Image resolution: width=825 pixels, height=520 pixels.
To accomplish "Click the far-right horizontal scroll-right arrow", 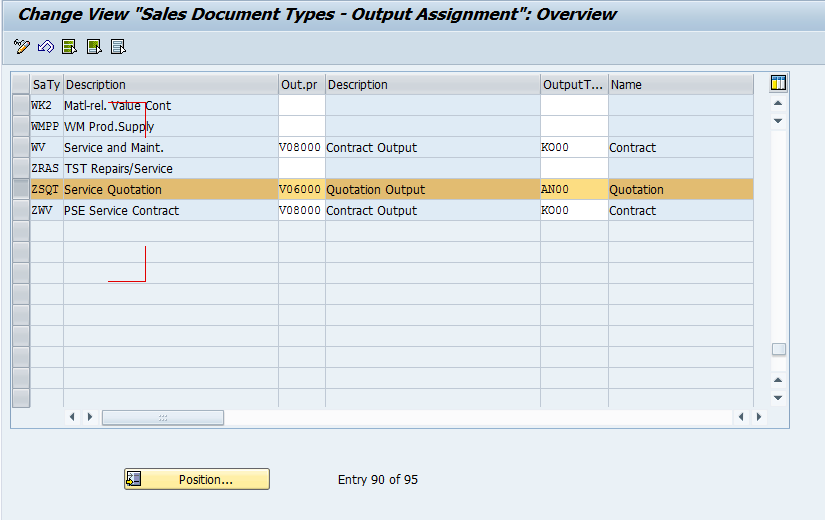I will [759, 417].
